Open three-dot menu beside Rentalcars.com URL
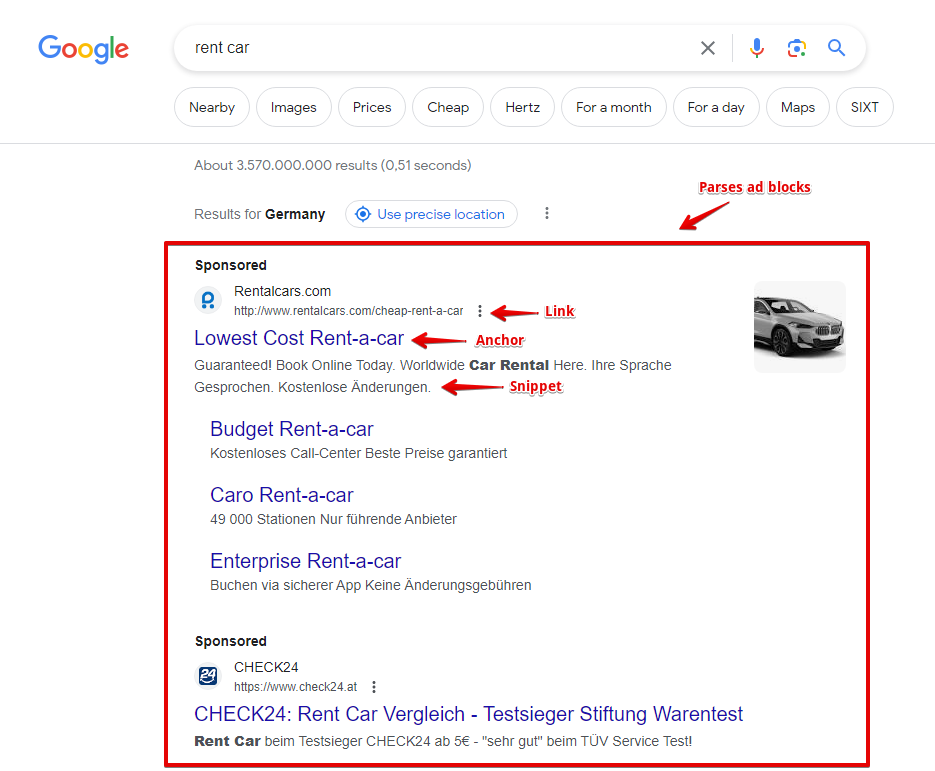 481,311
